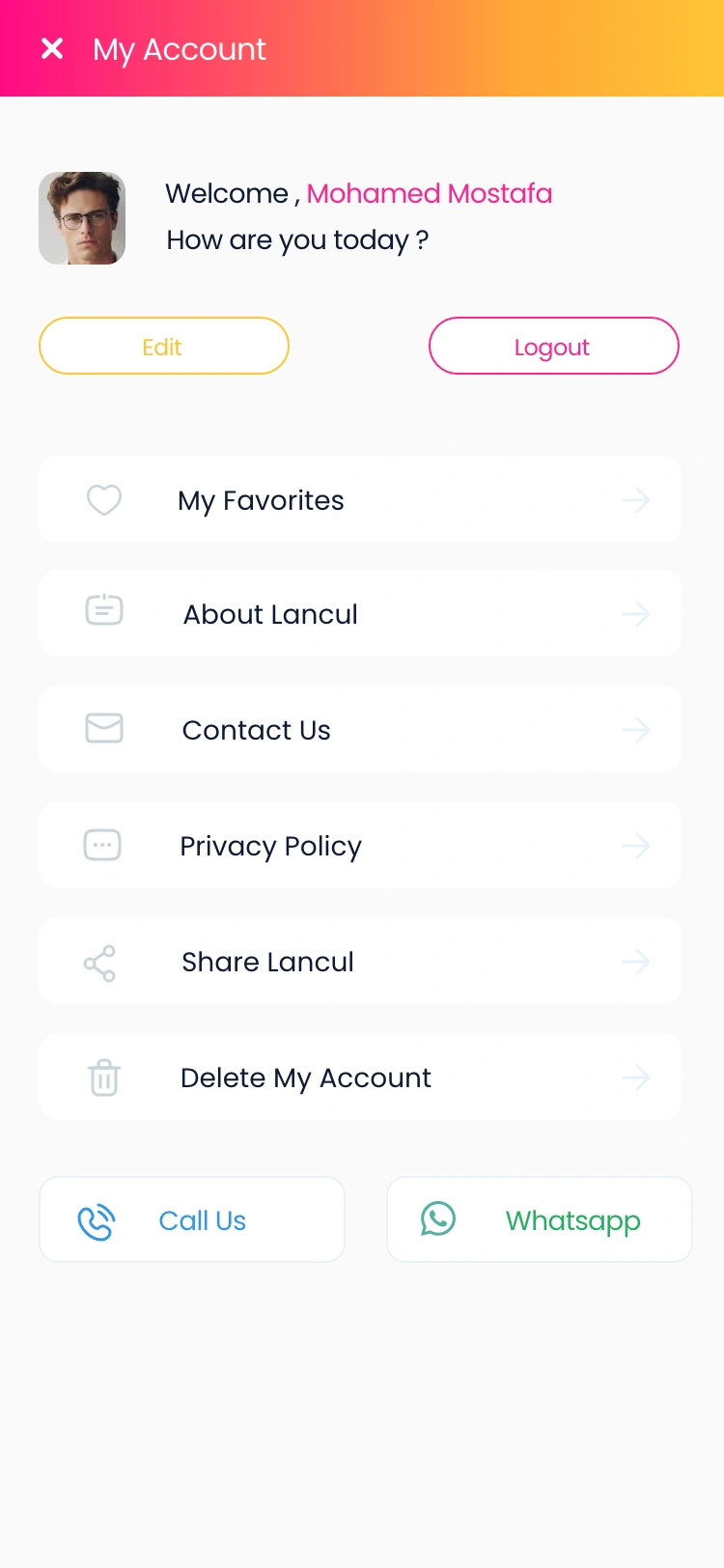724x1568 pixels.
Task: Click the chat bubble icon beside Privacy Policy
Action: (102, 845)
